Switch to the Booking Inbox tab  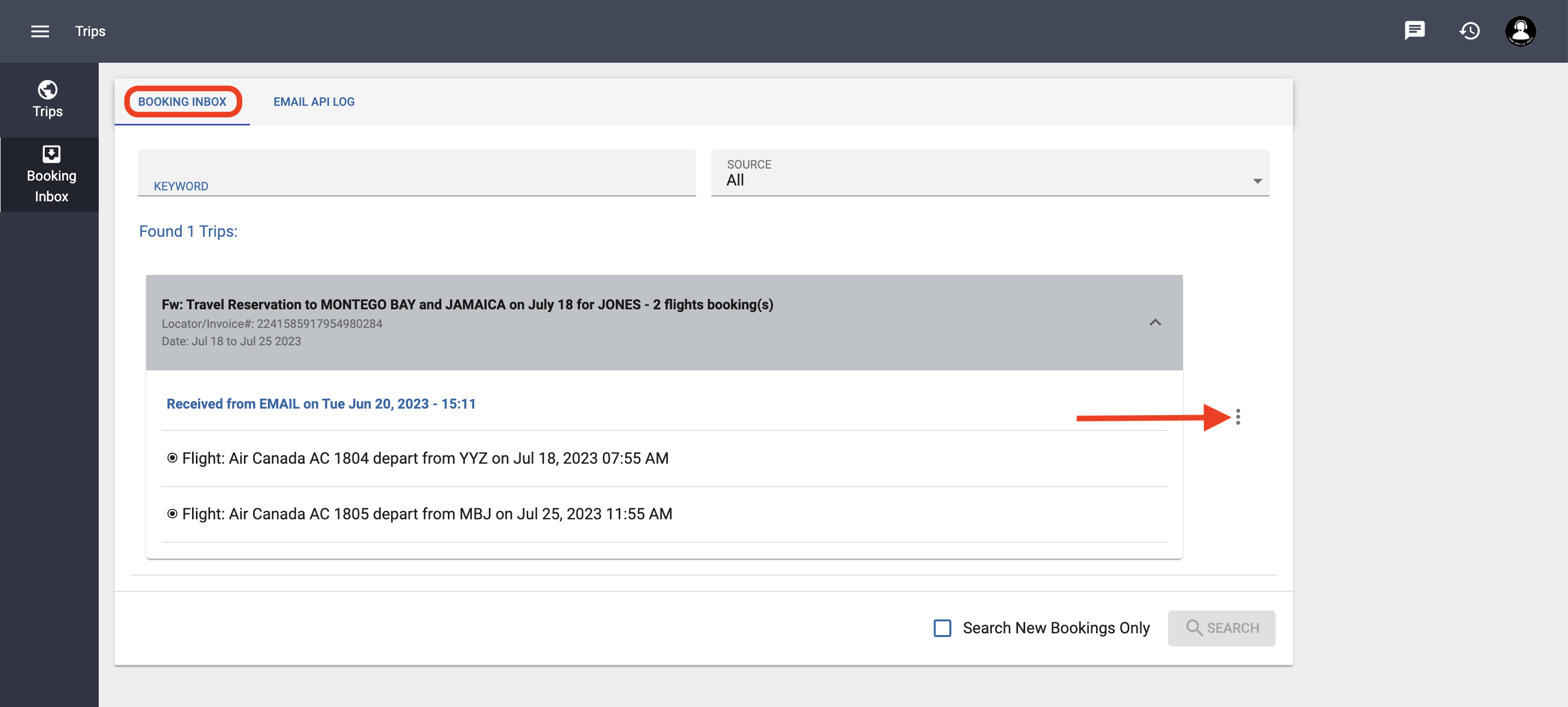(x=182, y=101)
